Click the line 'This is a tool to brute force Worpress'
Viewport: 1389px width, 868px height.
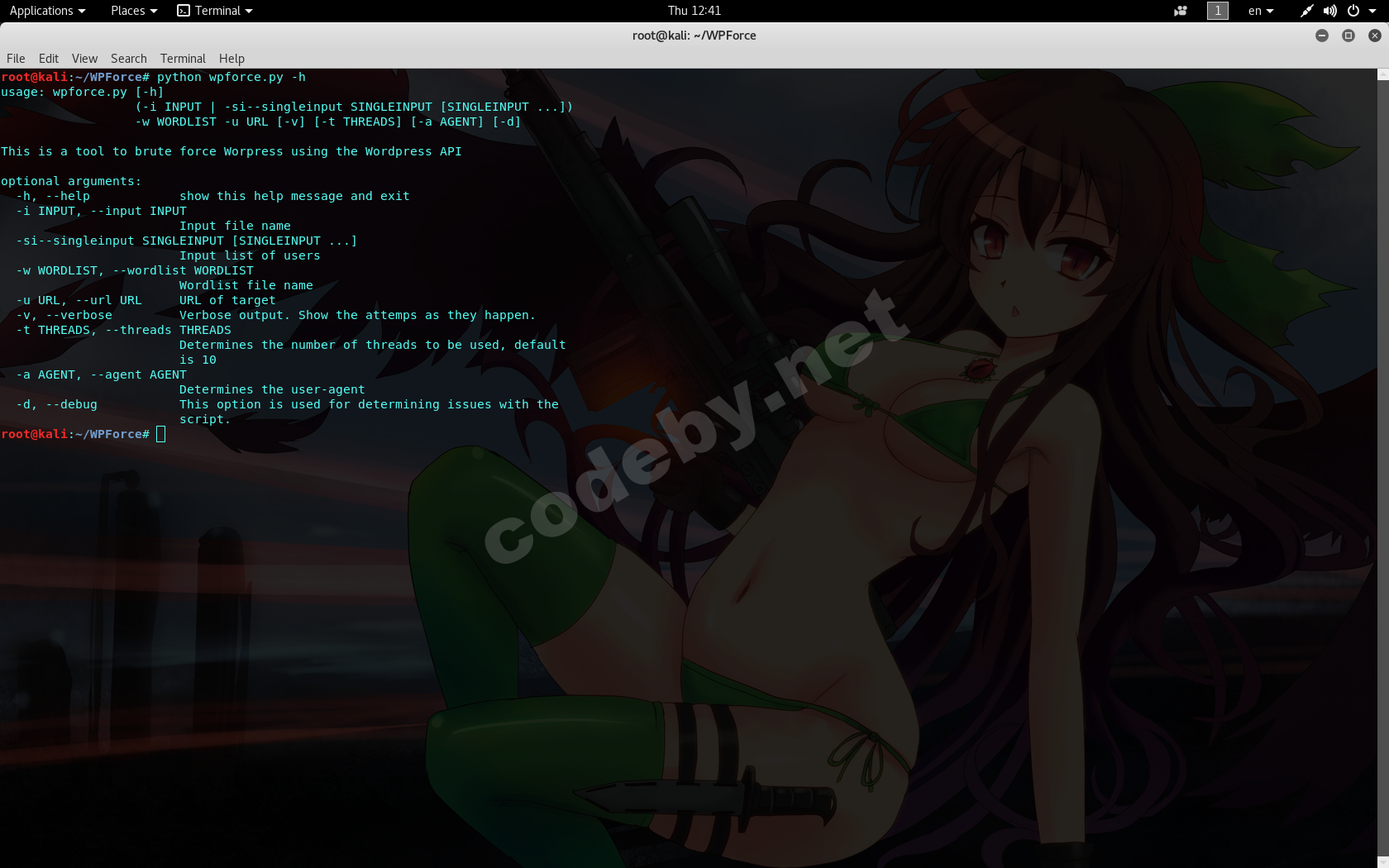pos(231,151)
